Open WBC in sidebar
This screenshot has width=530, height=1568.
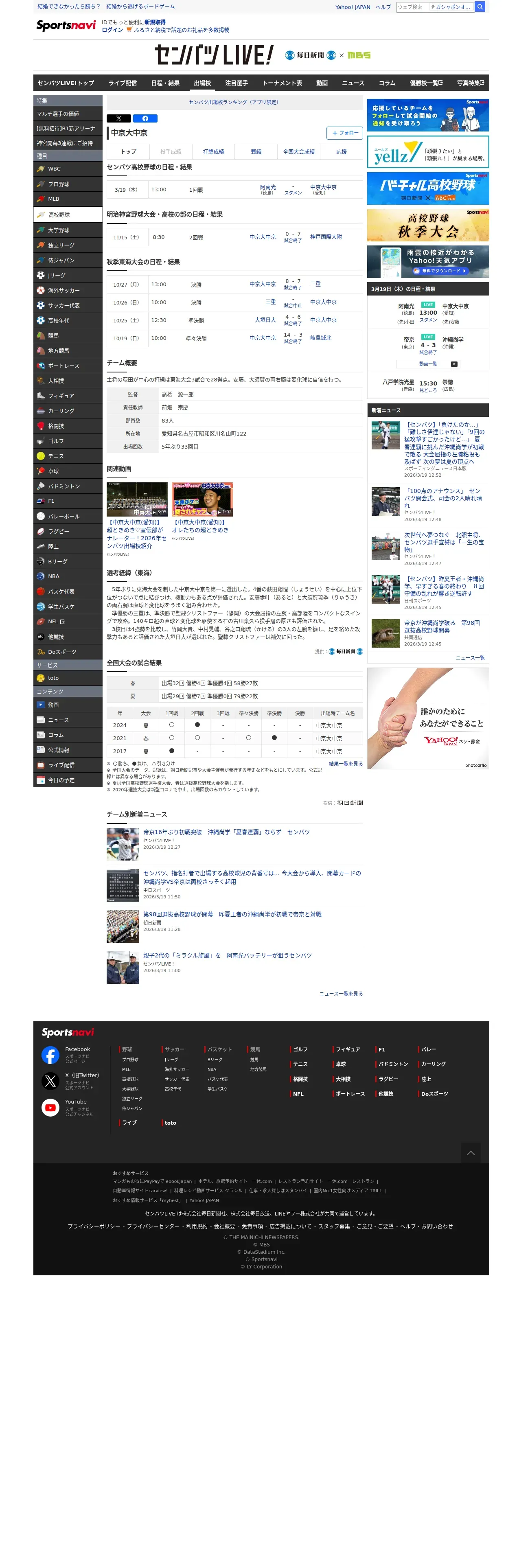[68, 169]
